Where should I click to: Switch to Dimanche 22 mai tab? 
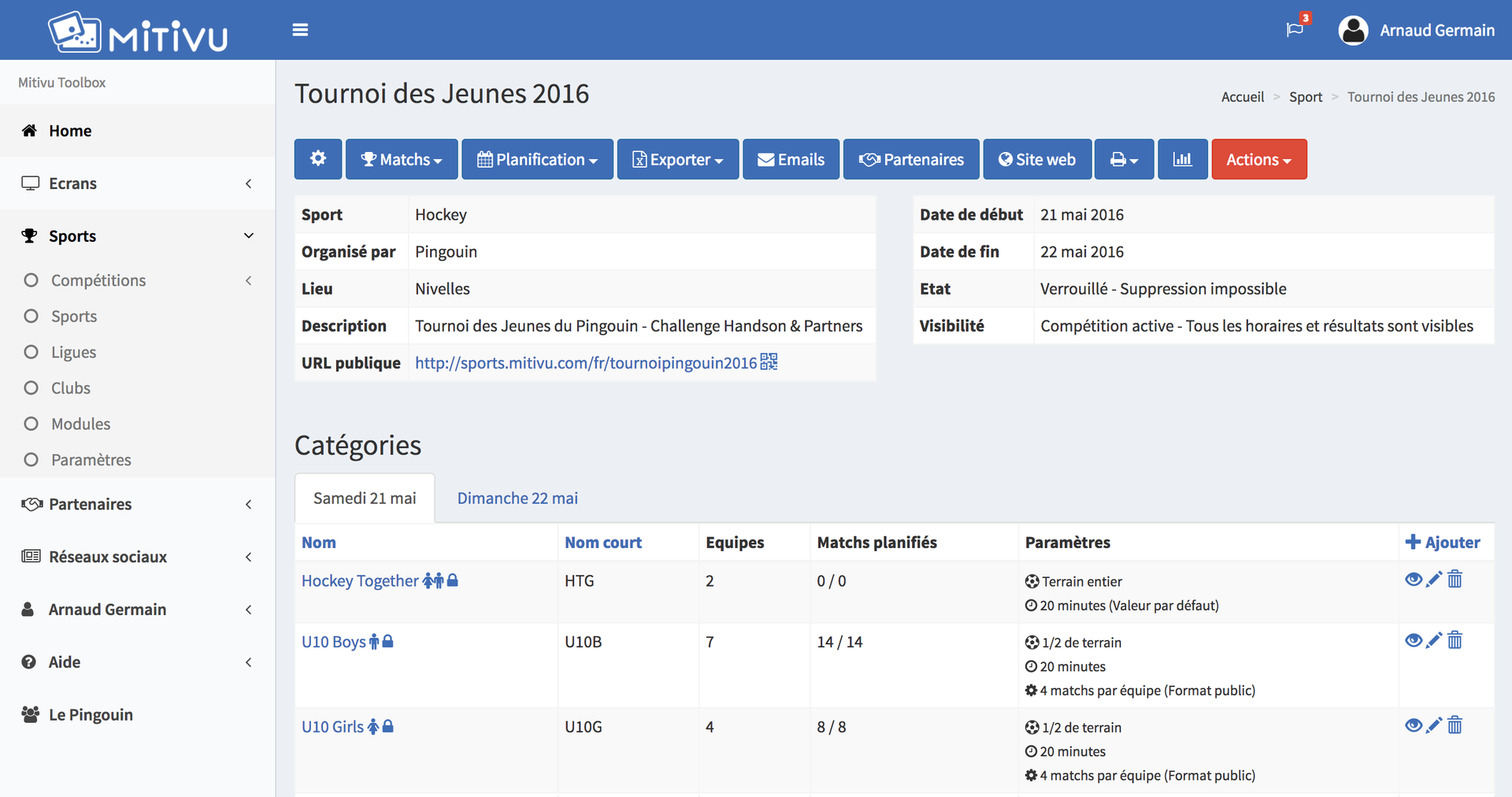coord(517,499)
